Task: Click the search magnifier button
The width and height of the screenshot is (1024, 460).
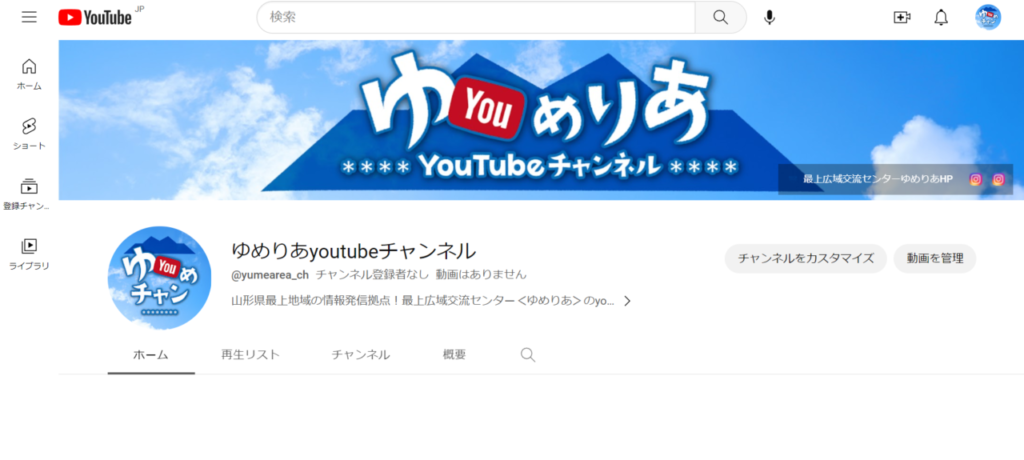Action: (x=720, y=18)
